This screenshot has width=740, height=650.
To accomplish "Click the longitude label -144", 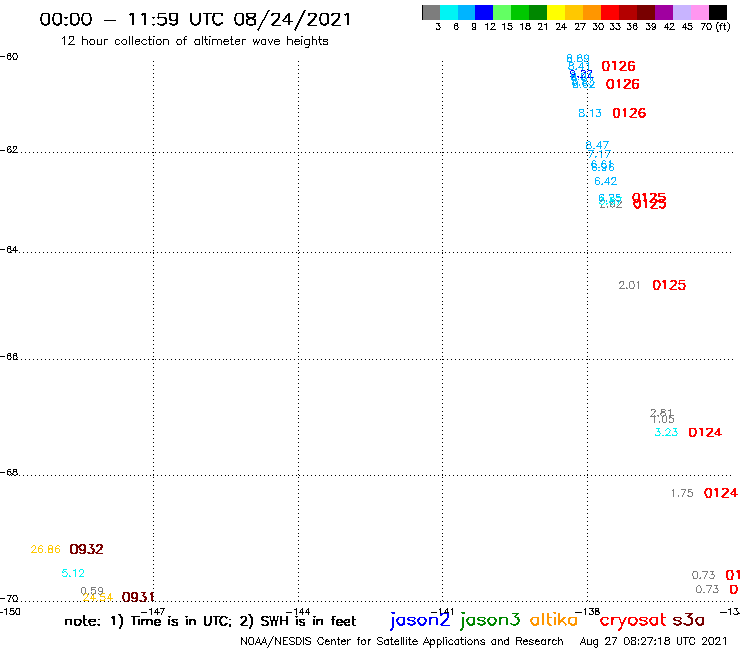I will point(298,612).
